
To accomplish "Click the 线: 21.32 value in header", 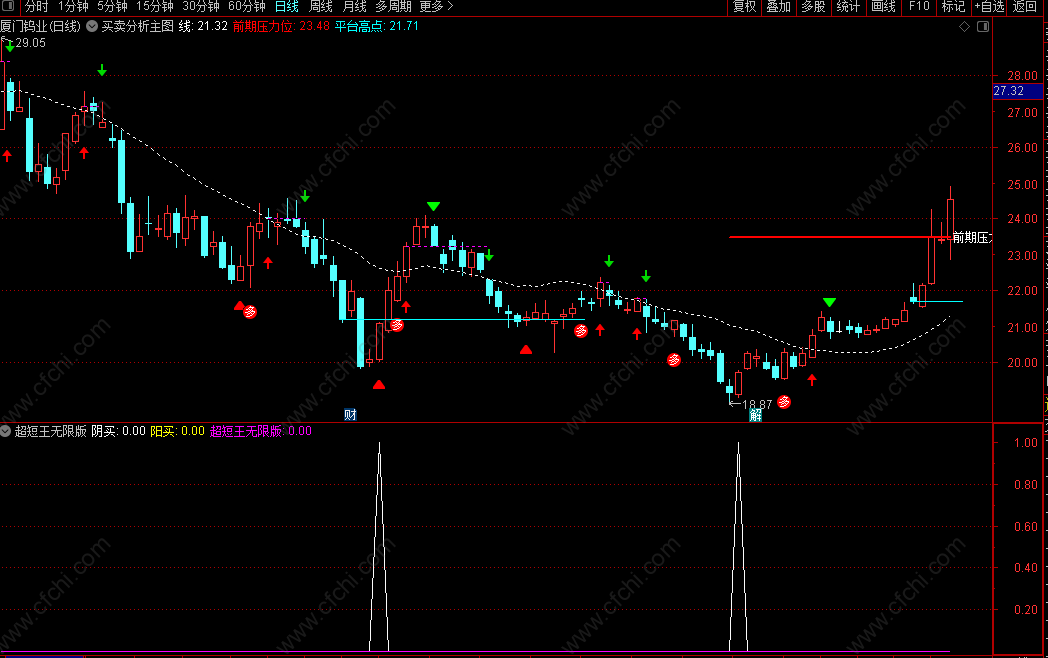I will 203,26.
